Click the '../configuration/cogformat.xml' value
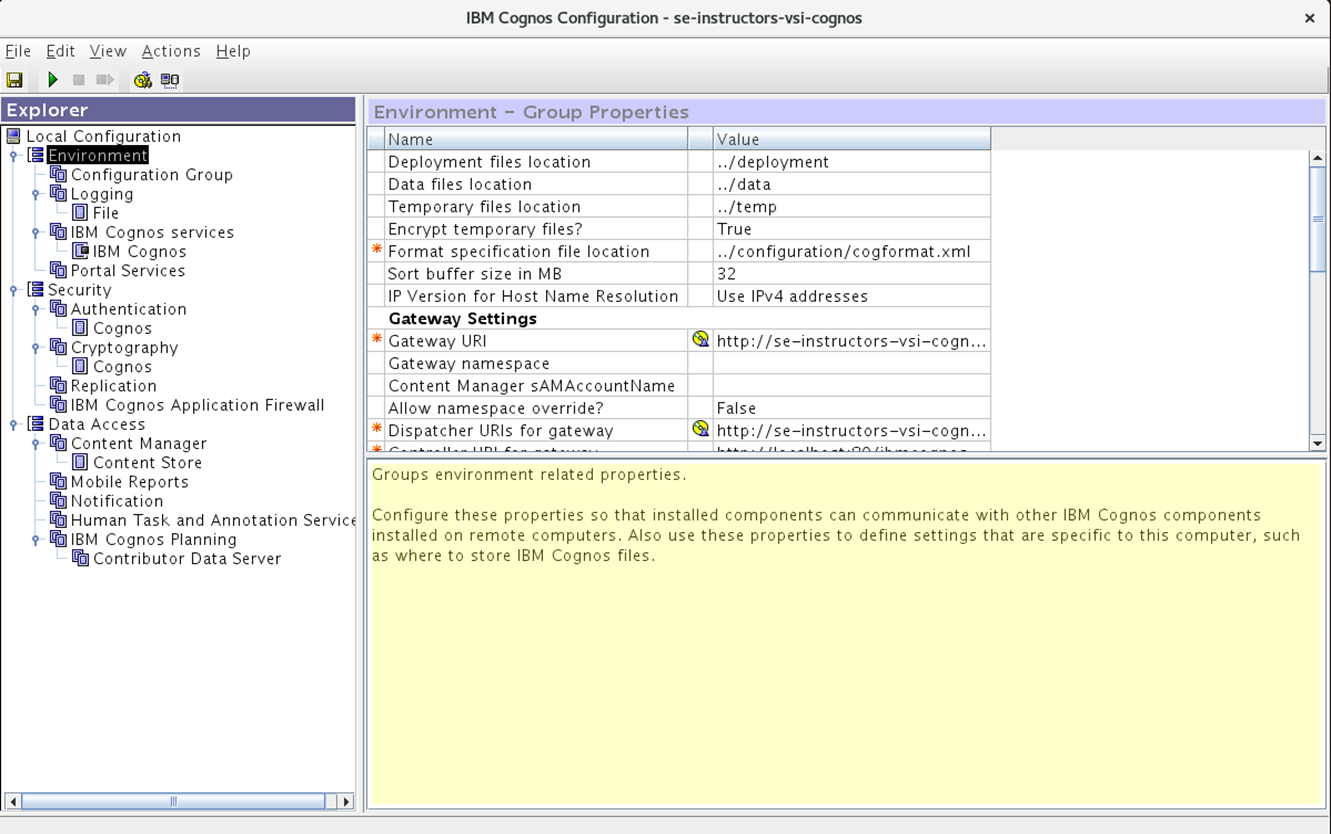Screen dimensions: 1331x834 tap(852, 251)
